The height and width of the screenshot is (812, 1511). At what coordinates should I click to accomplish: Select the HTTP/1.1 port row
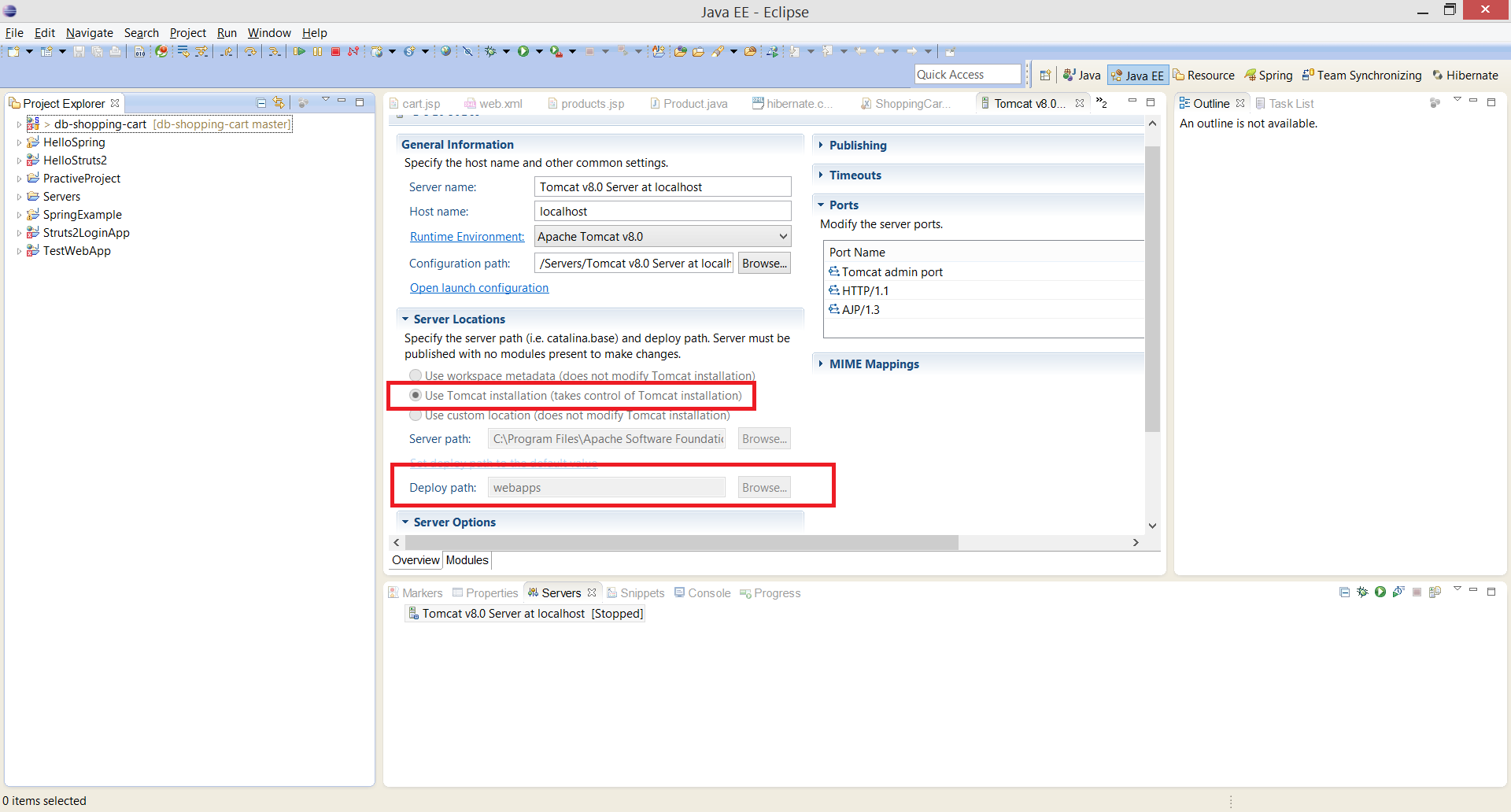tap(985, 290)
